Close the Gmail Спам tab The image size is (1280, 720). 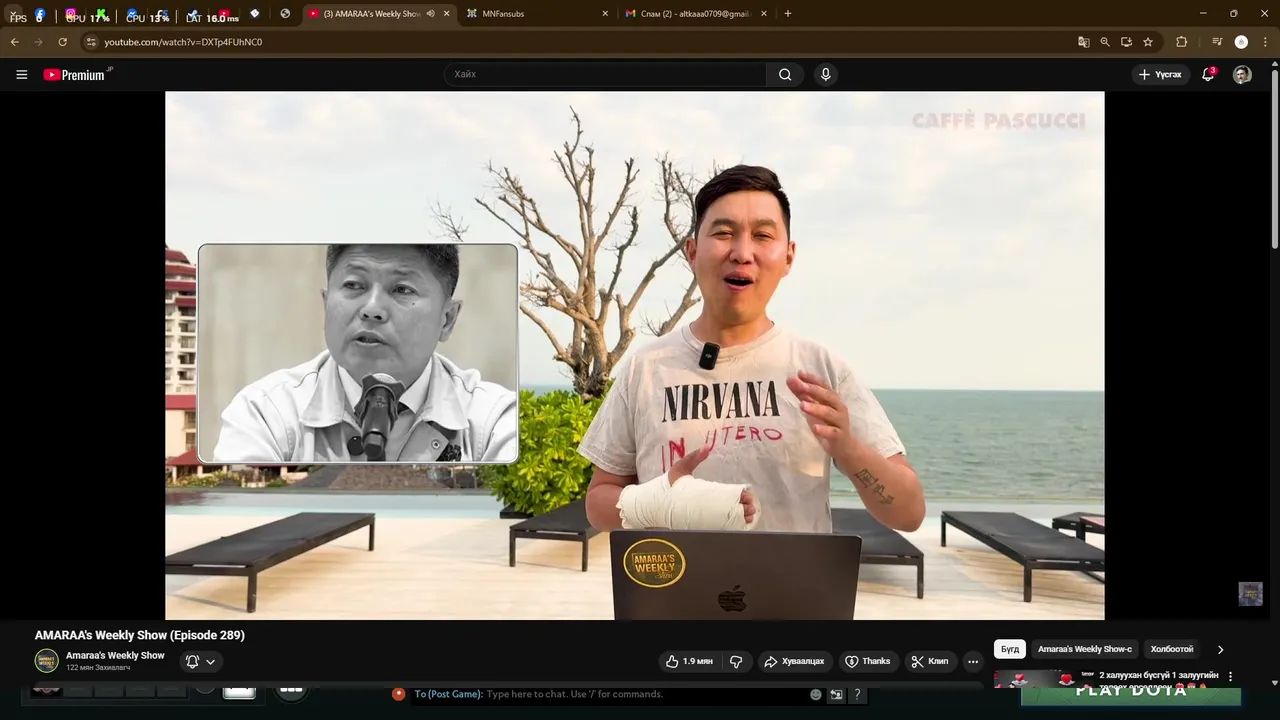(764, 14)
